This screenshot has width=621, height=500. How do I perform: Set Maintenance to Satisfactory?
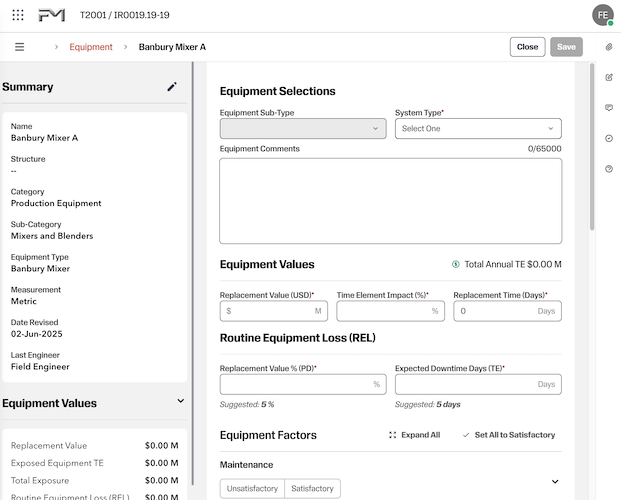pos(312,489)
